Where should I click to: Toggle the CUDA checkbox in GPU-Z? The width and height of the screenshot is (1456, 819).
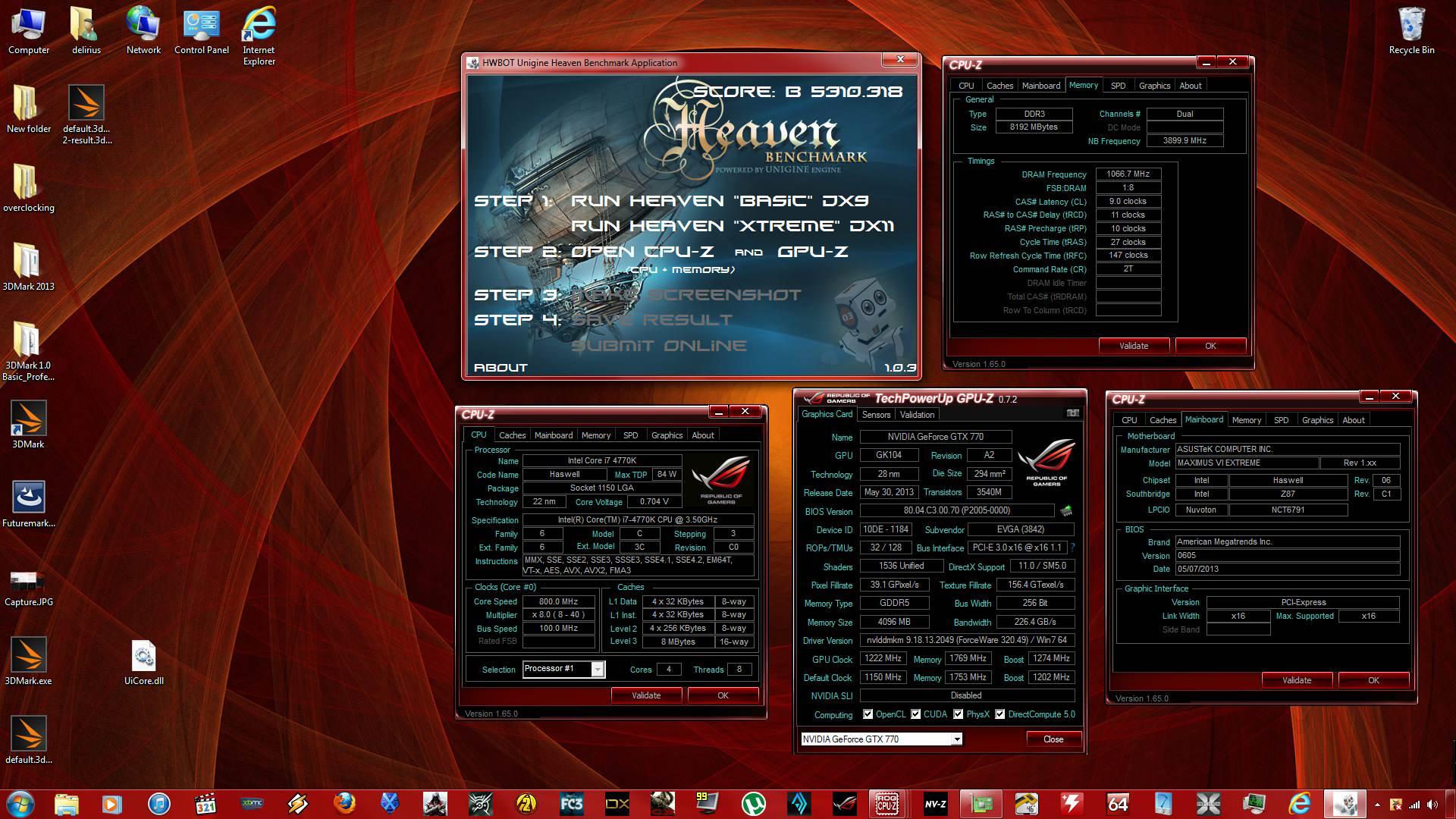pyautogui.click(x=916, y=714)
